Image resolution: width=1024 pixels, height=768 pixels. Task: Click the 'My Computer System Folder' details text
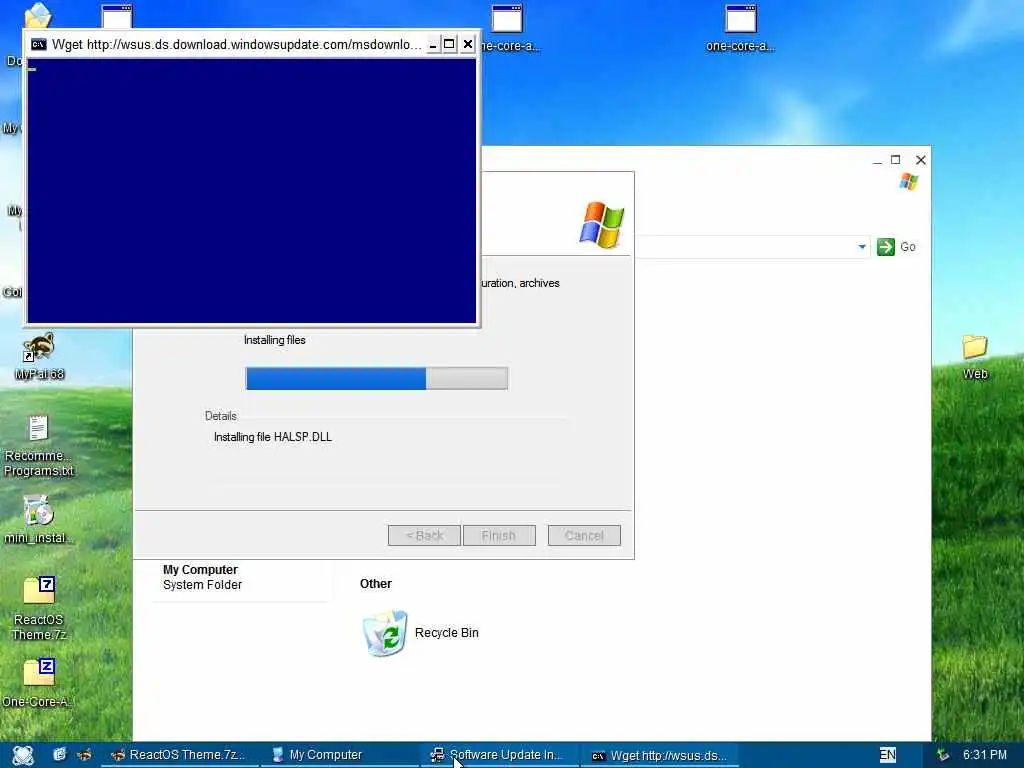[x=202, y=577]
